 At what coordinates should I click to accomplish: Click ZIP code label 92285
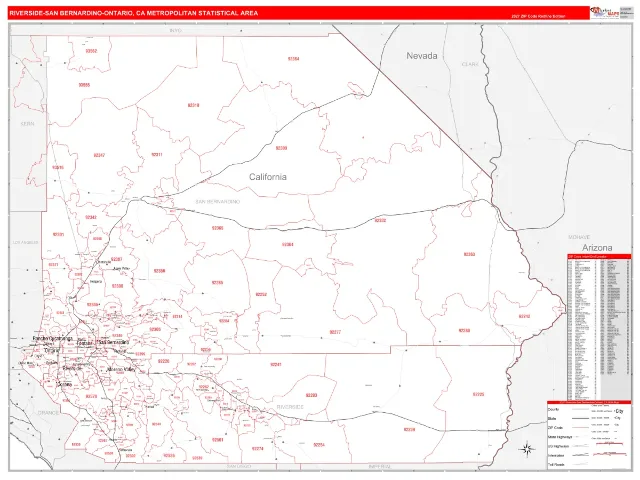tap(218, 282)
